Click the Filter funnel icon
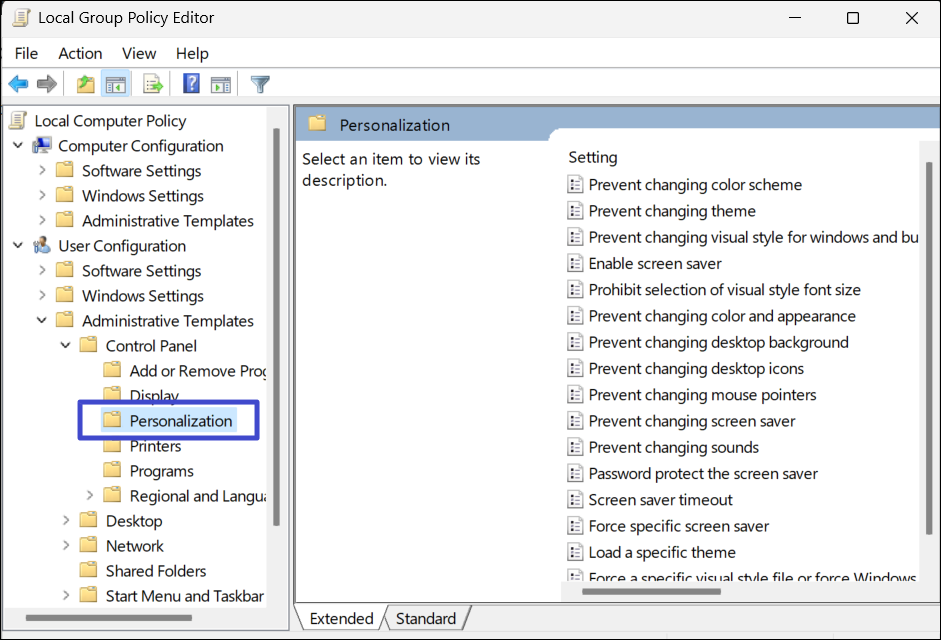 260,84
